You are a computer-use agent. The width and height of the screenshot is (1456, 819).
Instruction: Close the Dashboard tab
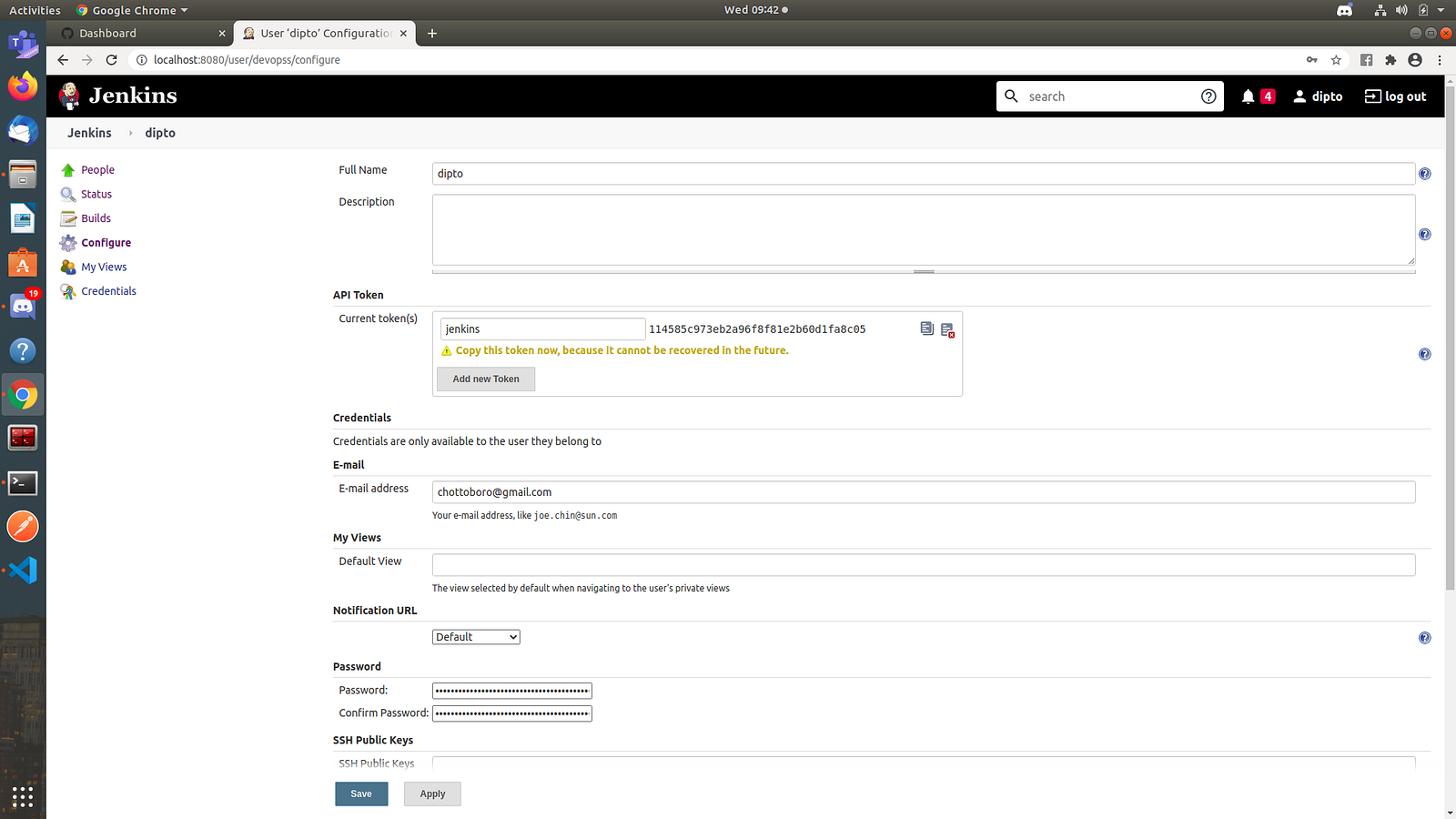pyautogui.click(x=222, y=33)
